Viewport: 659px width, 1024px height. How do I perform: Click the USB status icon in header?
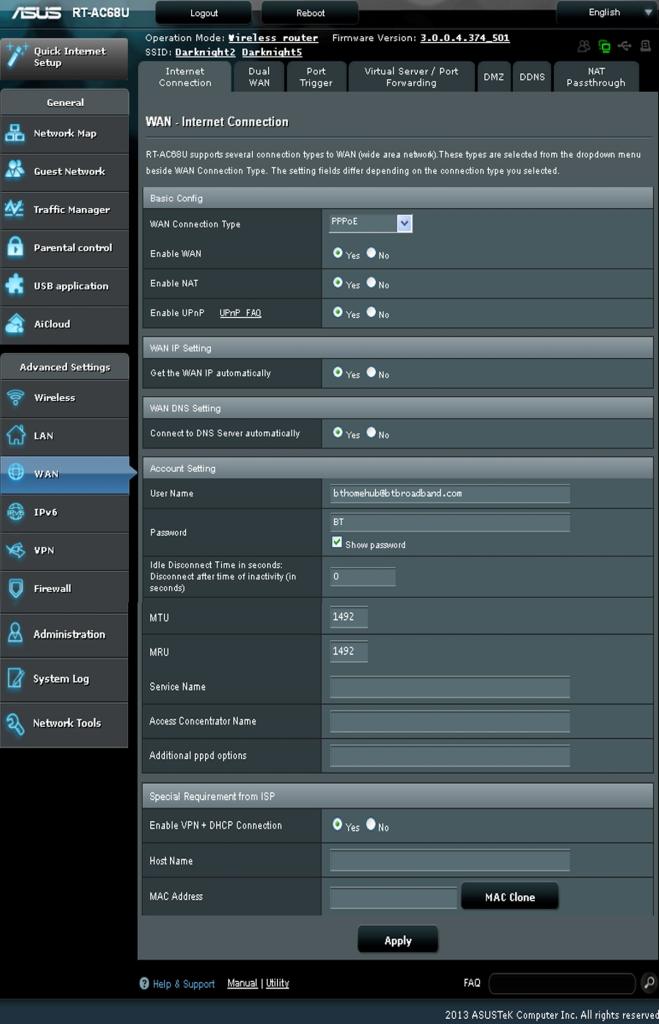(625, 46)
